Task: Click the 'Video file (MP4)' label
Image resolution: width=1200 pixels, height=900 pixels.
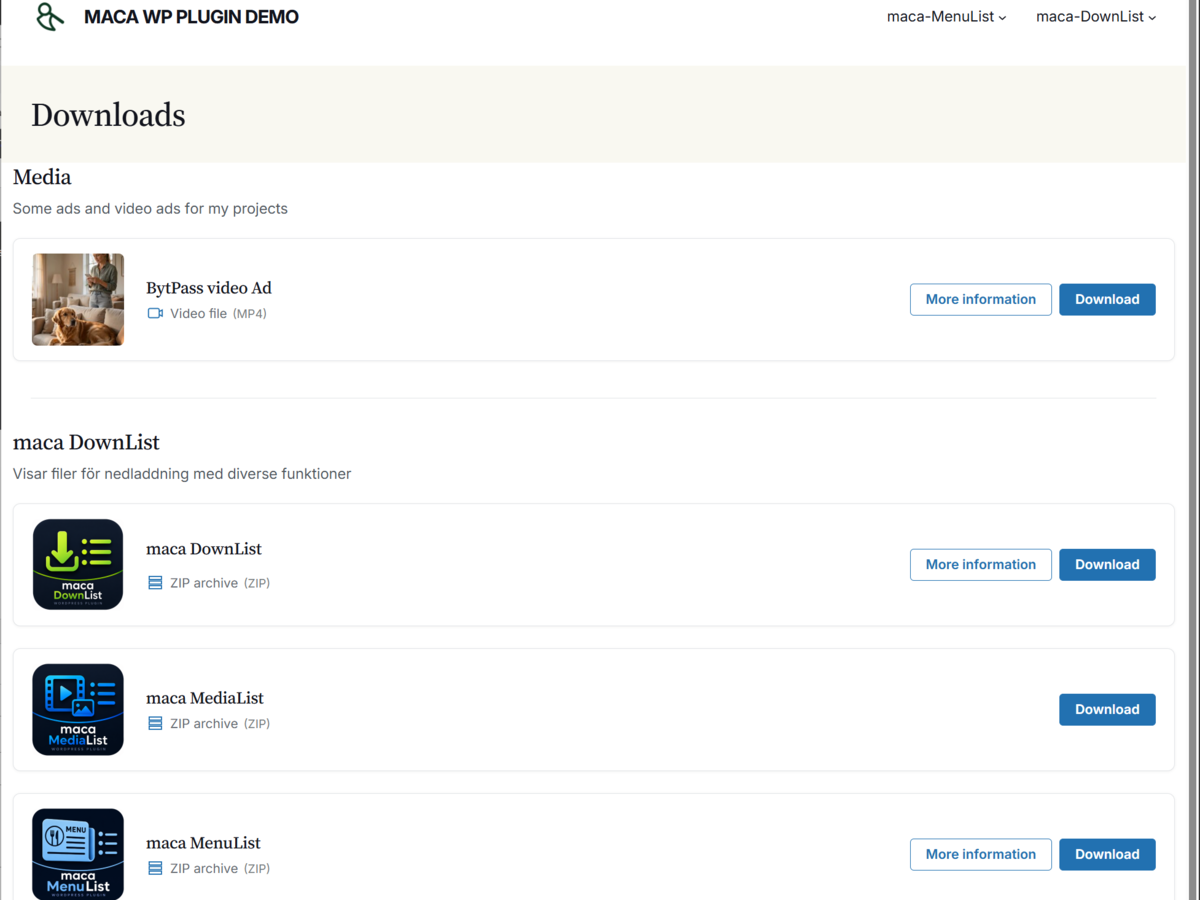Action: (218, 313)
